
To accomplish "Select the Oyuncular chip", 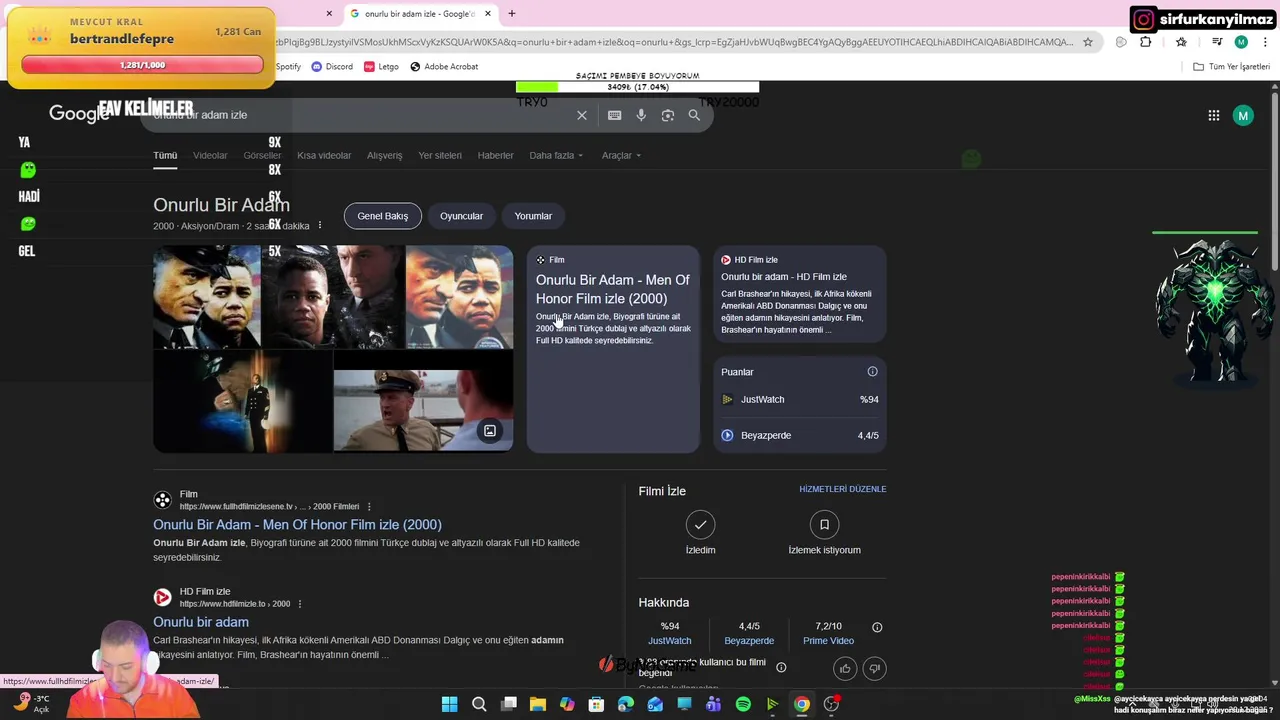I will tap(461, 216).
